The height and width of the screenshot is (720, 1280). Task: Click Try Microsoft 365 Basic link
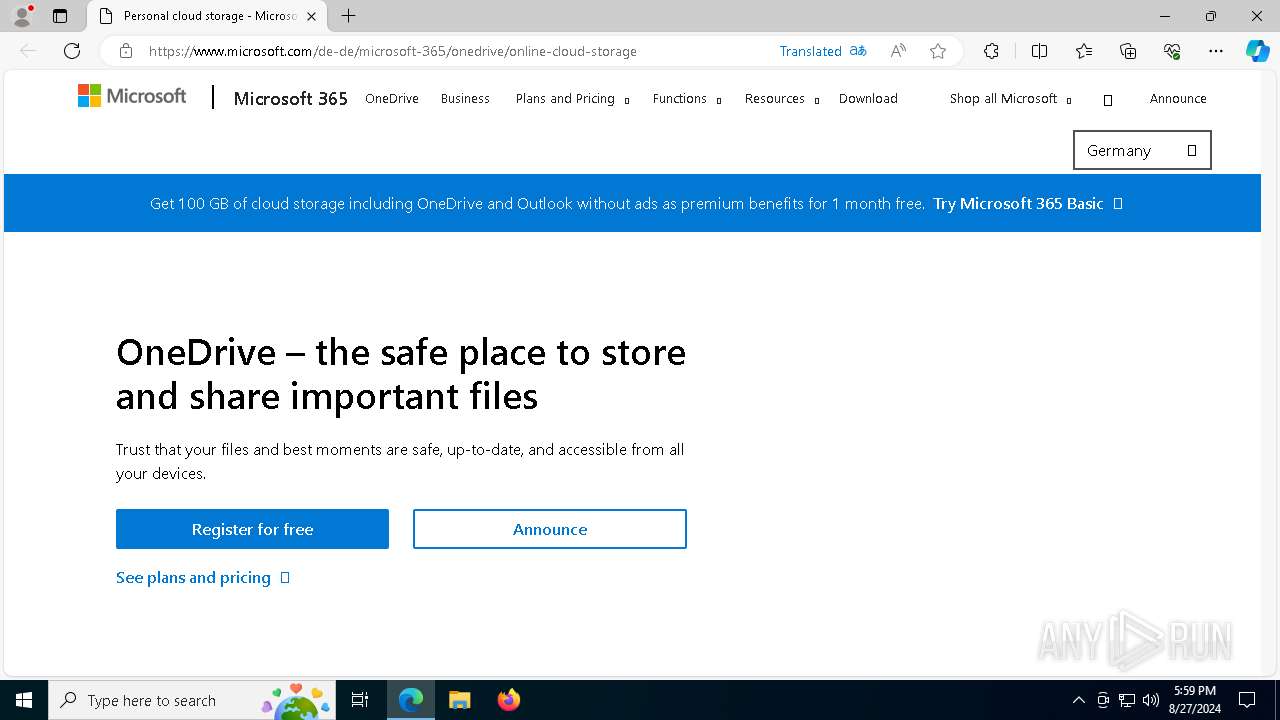click(1027, 203)
